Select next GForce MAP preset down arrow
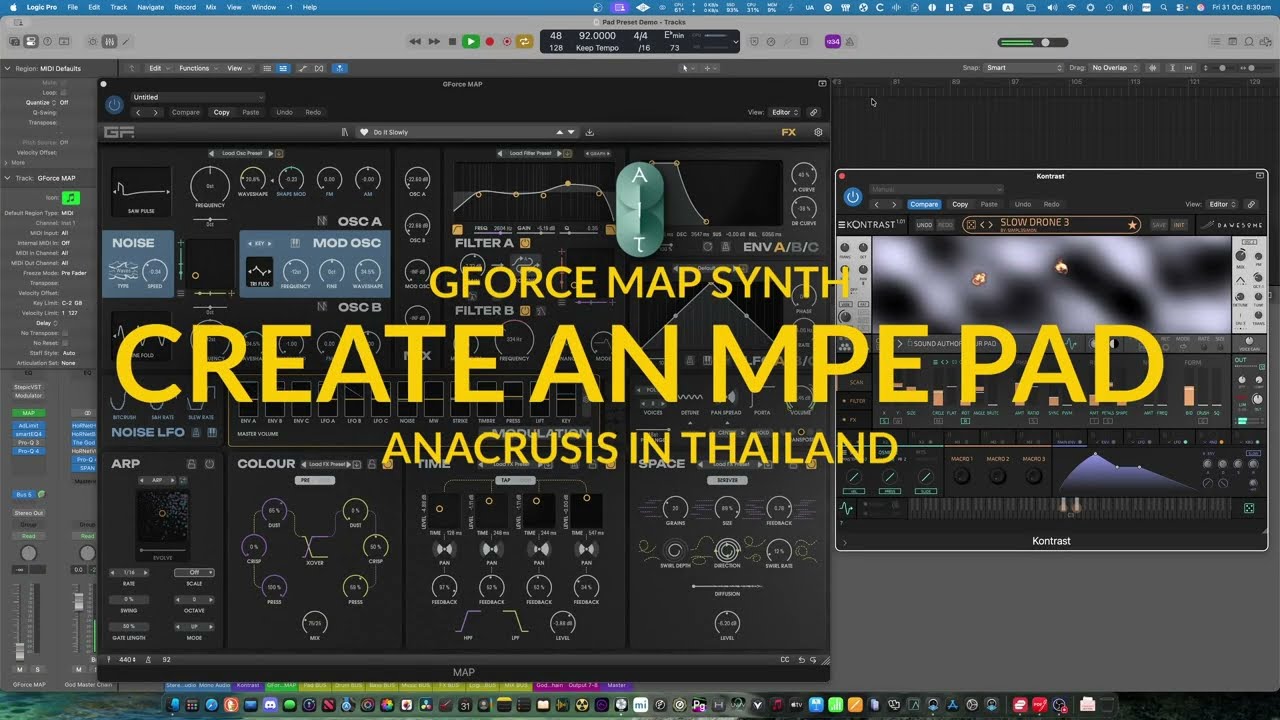The image size is (1280, 720). [x=572, y=132]
